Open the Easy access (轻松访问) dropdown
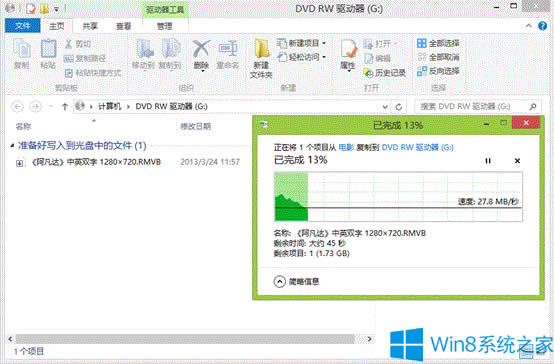 coord(301,57)
